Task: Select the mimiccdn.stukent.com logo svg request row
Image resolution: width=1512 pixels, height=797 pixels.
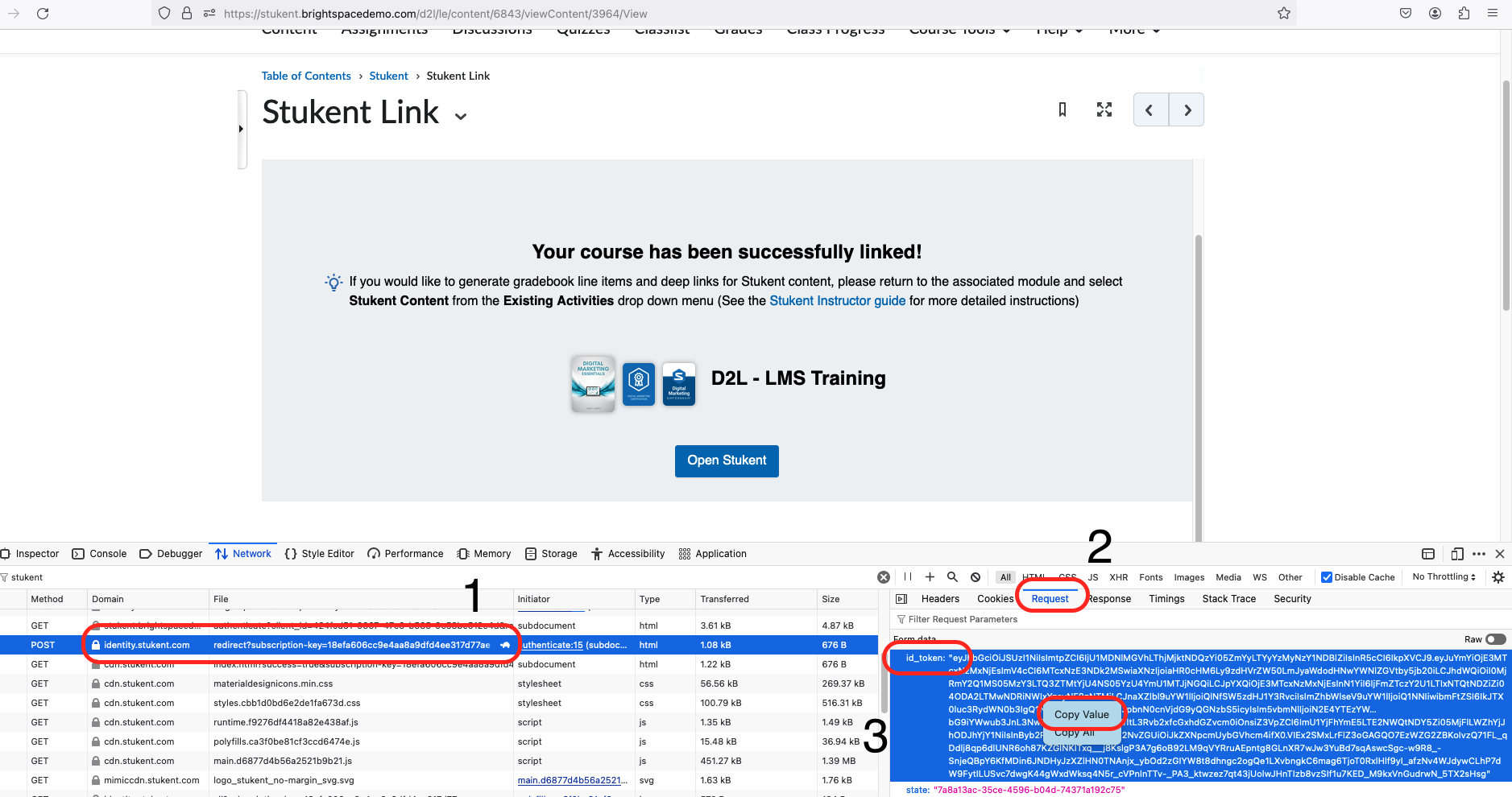Action: pos(439,780)
